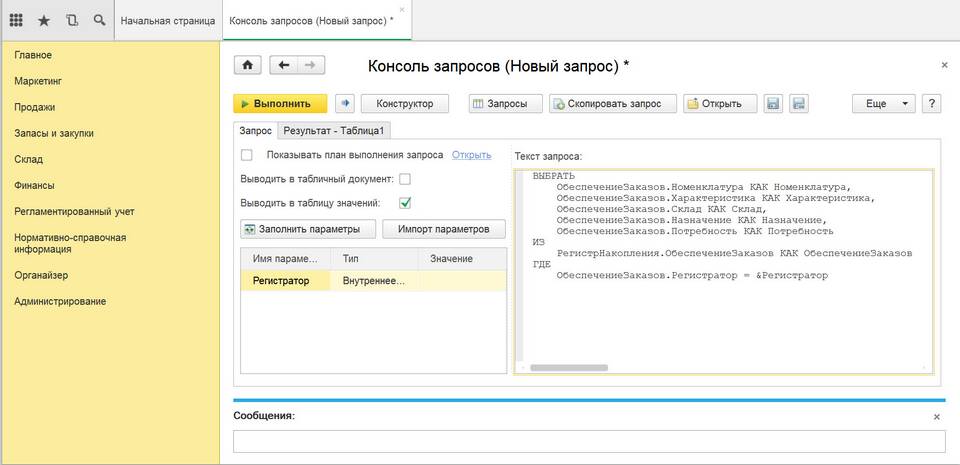Open Главное section
Image resolution: width=960 pixels, height=465 pixels.
click(33, 55)
